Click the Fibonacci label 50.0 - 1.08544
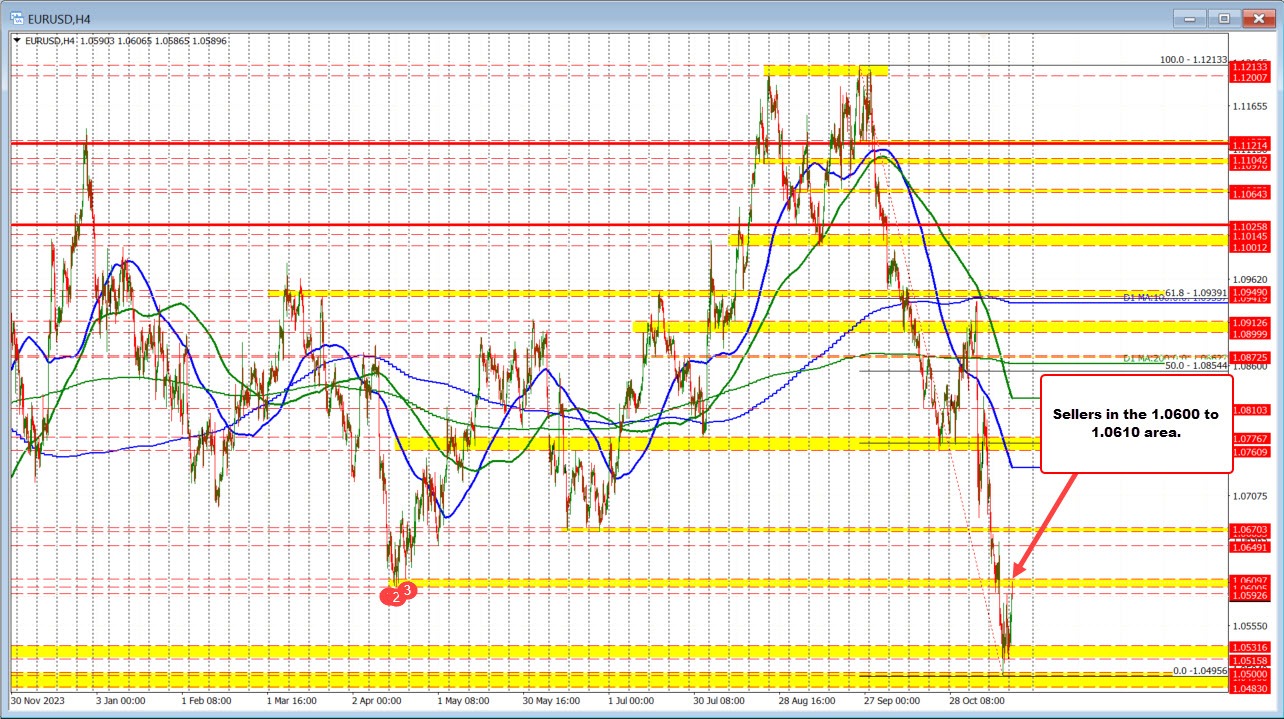Viewport: 1284px width, 719px height. click(1194, 366)
